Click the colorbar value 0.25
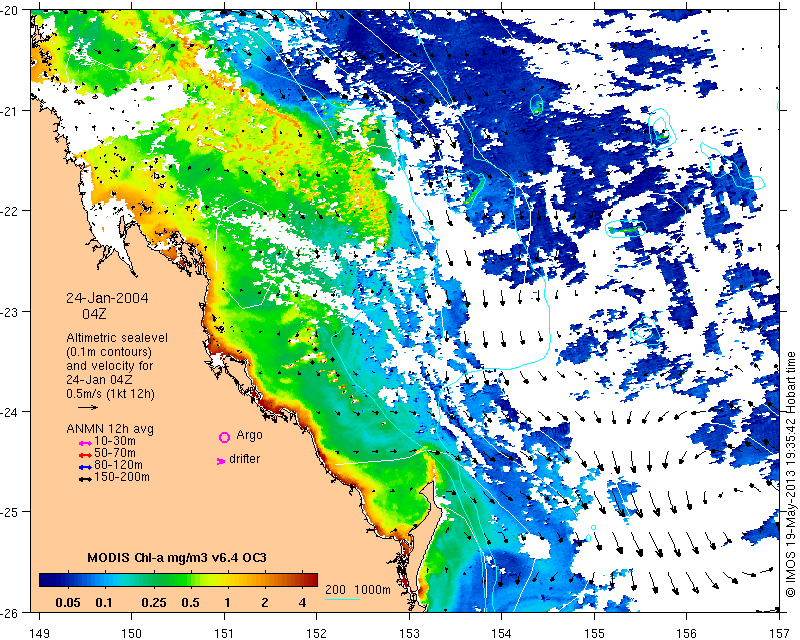The image size is (800, 640). coord(154,603)
